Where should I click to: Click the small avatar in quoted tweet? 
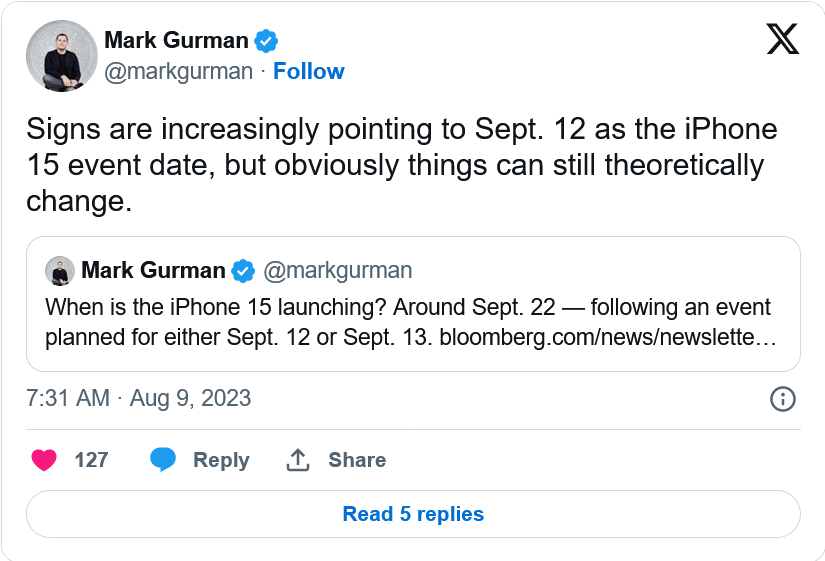pos(60,271)
